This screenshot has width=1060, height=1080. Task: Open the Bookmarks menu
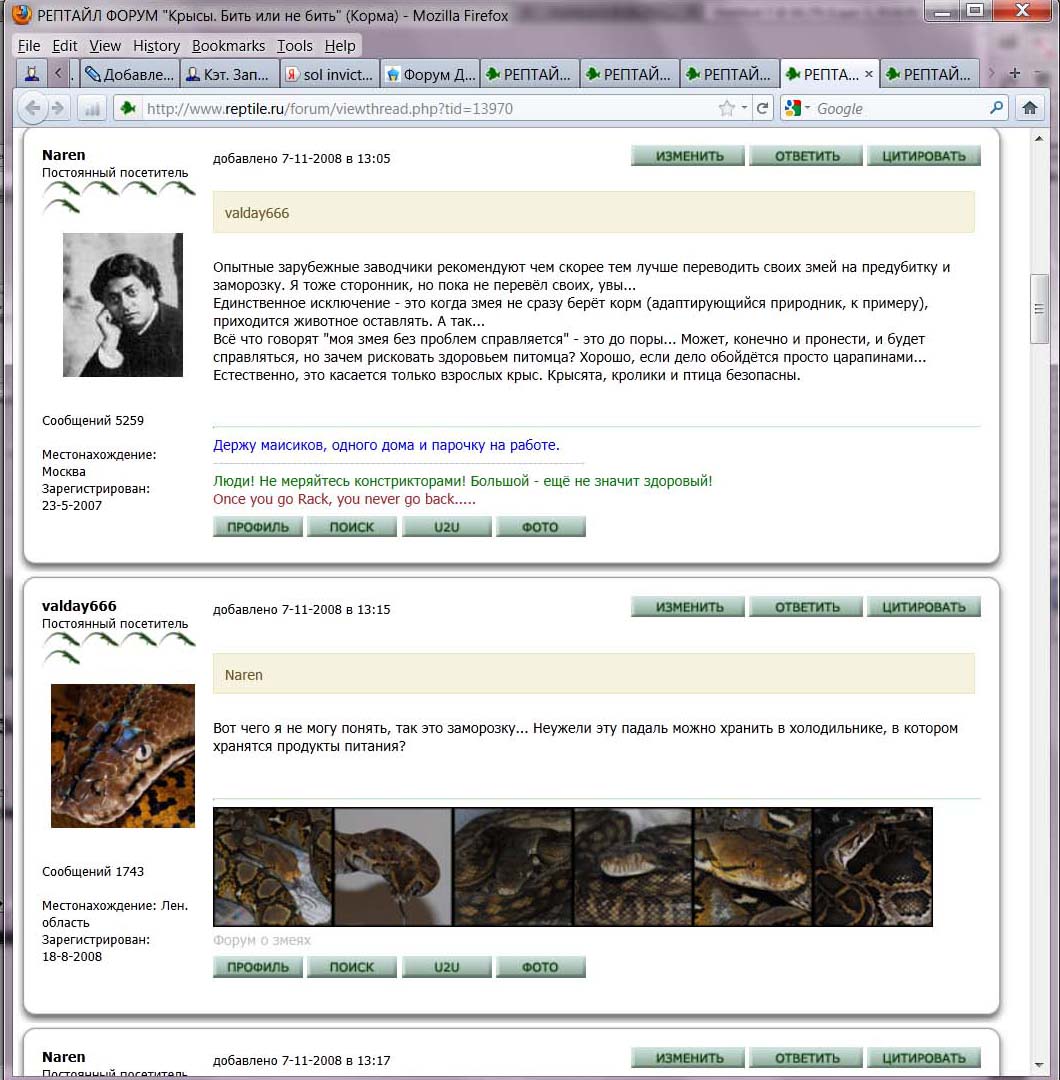click(228, 45)
